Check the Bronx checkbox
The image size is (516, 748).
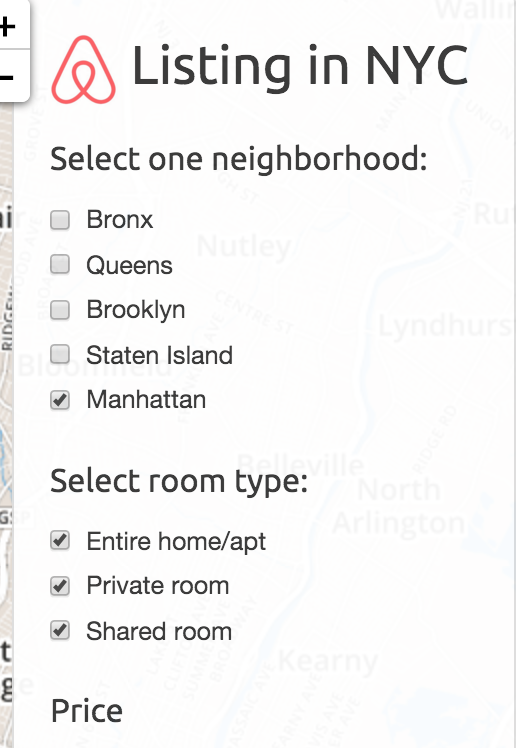click(x=60, y=220)
